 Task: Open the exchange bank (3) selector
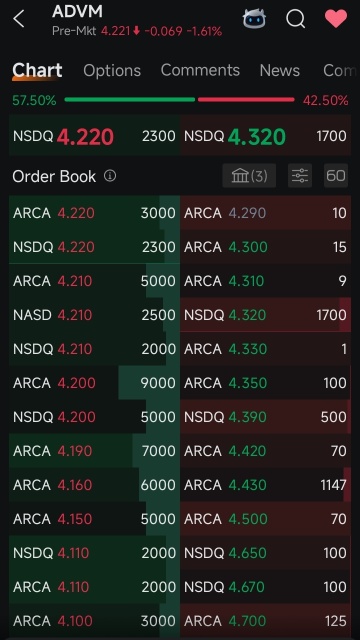pyautogui.click(x=249, y=176)
